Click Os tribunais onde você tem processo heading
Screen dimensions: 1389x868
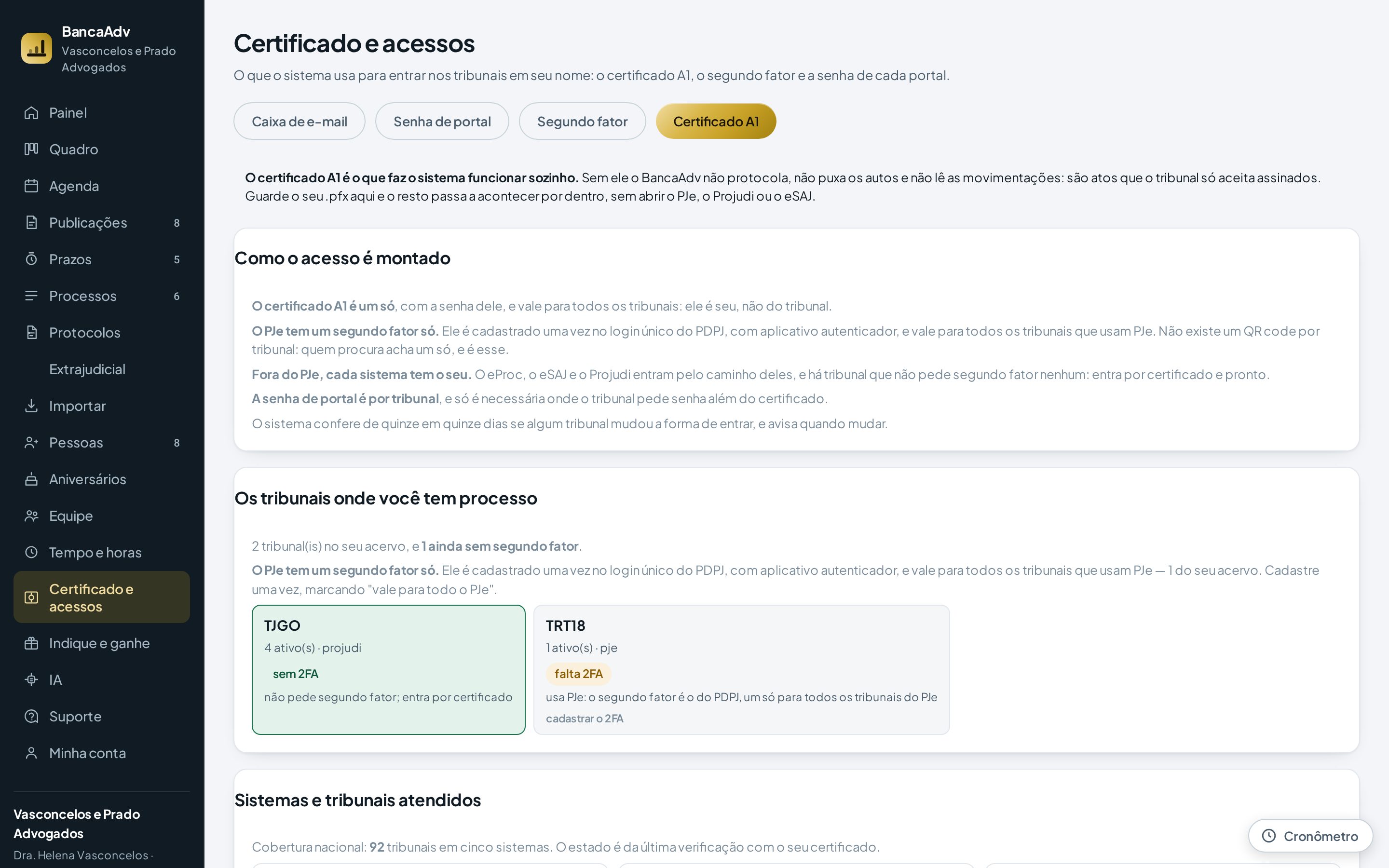[x=386, y=498]
